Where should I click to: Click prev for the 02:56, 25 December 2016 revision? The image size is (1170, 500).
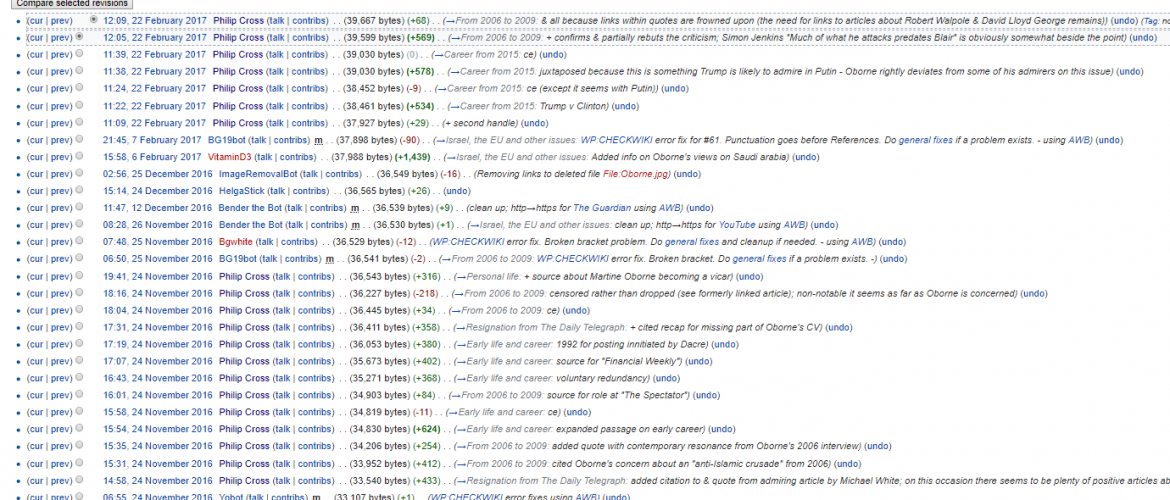click(61, 174)
